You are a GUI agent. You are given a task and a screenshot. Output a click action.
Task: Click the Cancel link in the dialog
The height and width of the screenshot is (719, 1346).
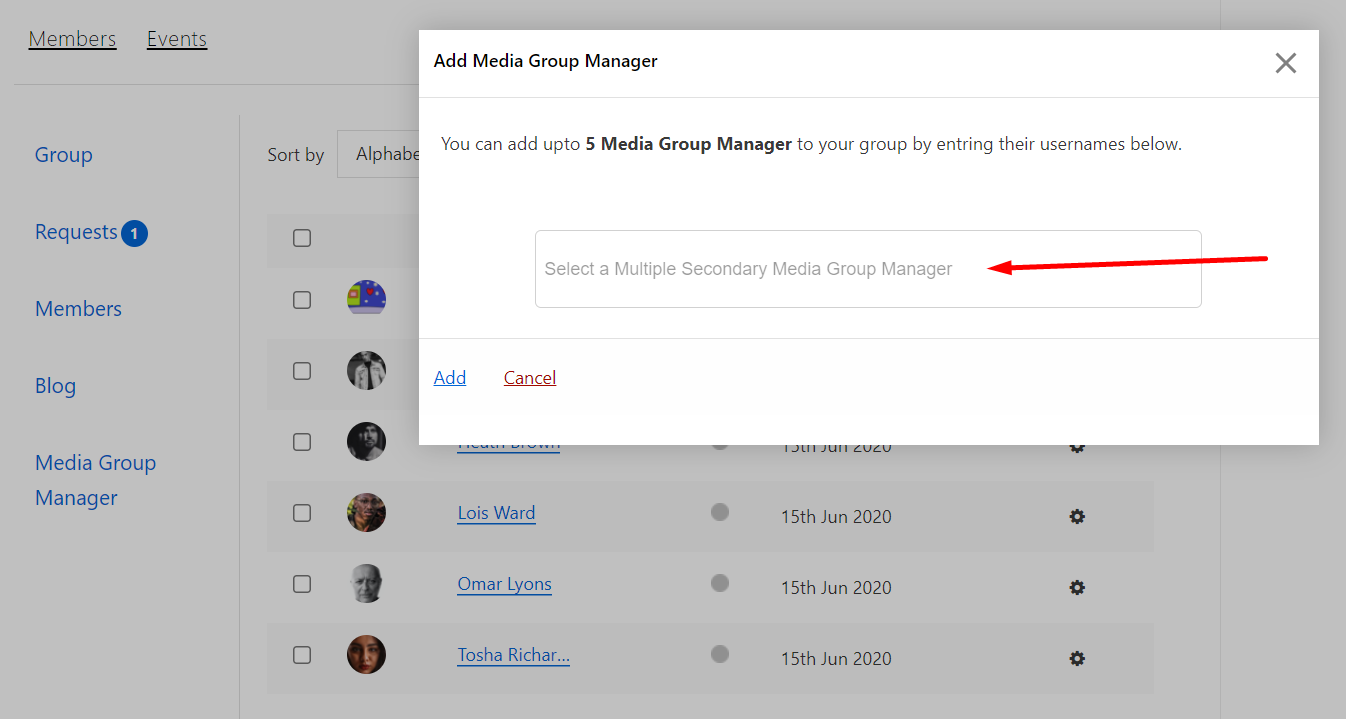pyautogui.click(x=529, y=377)
